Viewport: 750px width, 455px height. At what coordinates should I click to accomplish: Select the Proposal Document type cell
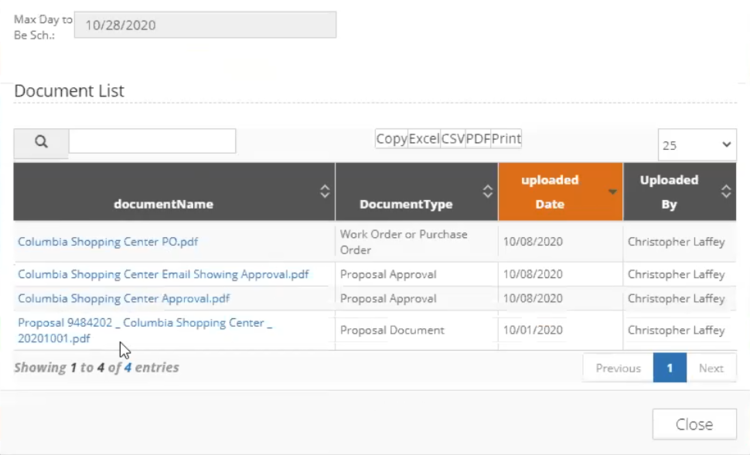click(x=417, y=330)
